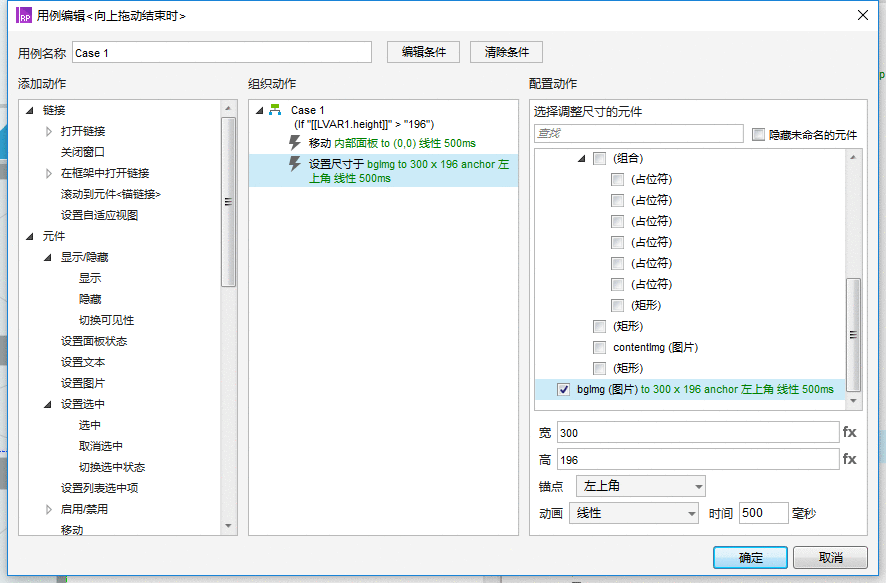886x583 pixels.
Task: Open the 动画 dropdown showing 线性
Action: (x=634, y=513)
